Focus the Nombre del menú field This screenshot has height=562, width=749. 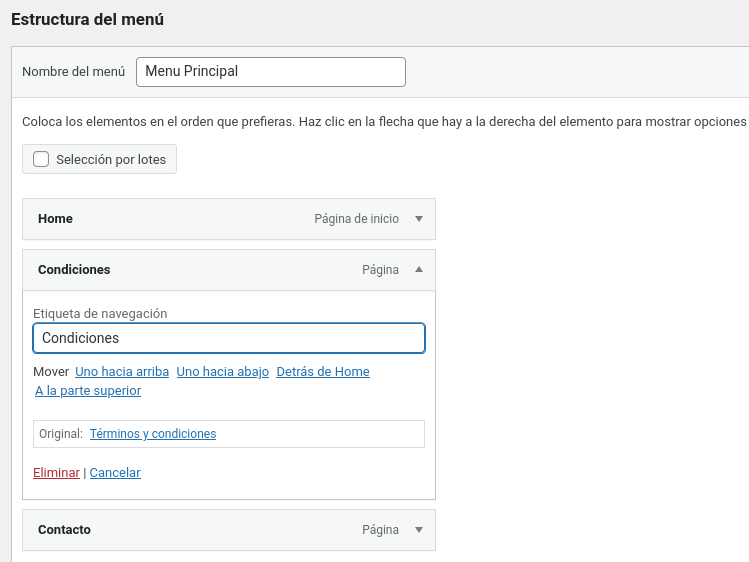point(271,72)
